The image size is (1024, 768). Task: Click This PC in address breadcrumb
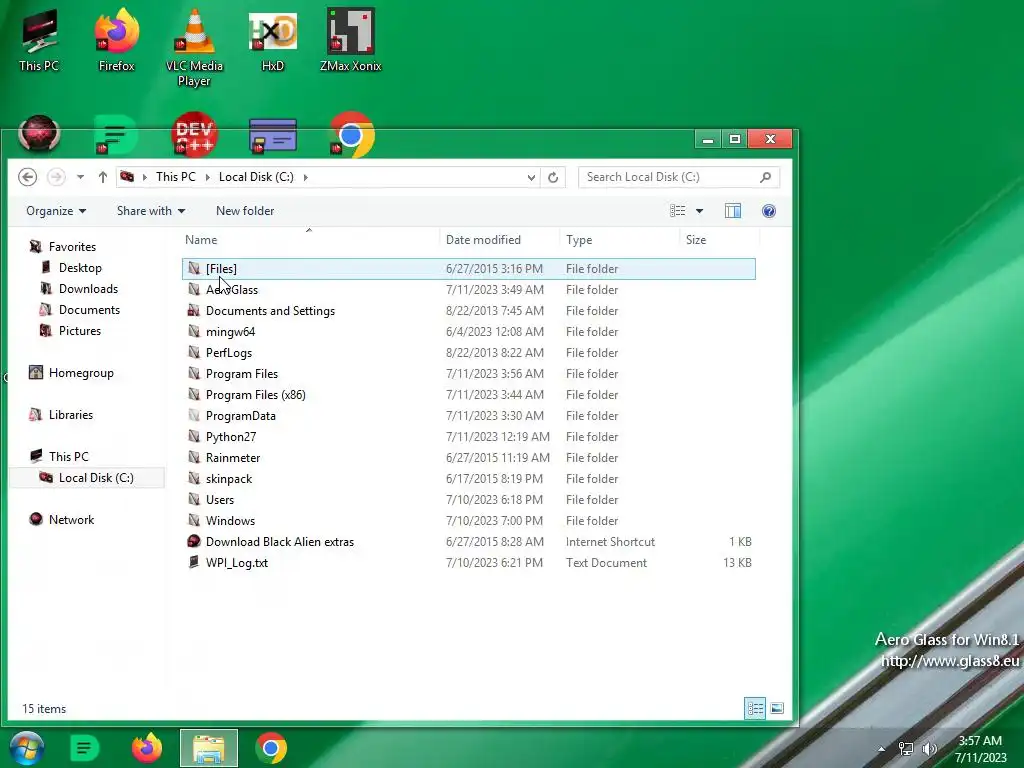(x=176, y=177)
